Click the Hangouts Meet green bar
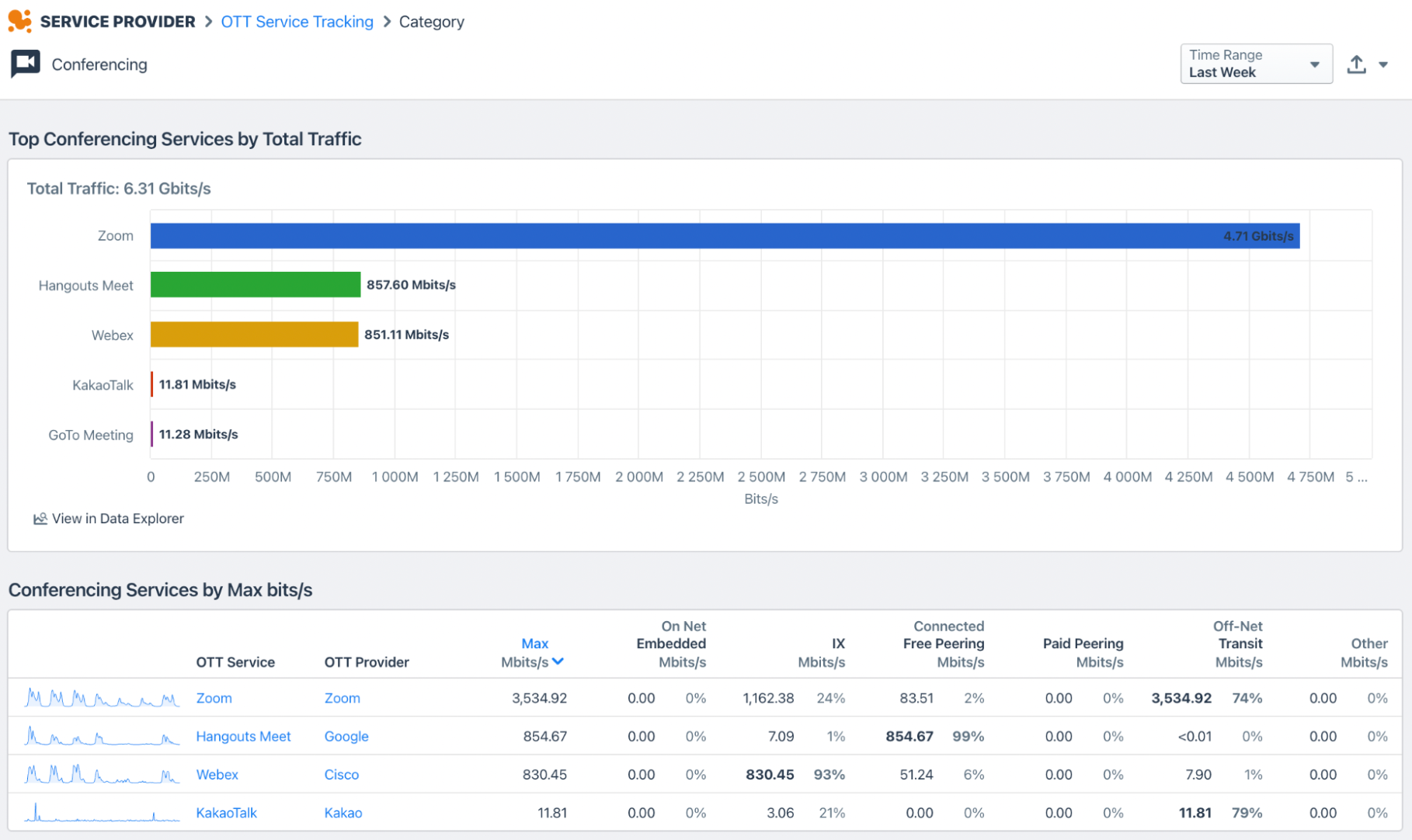1412x840 pixels. tap(256, 285)
